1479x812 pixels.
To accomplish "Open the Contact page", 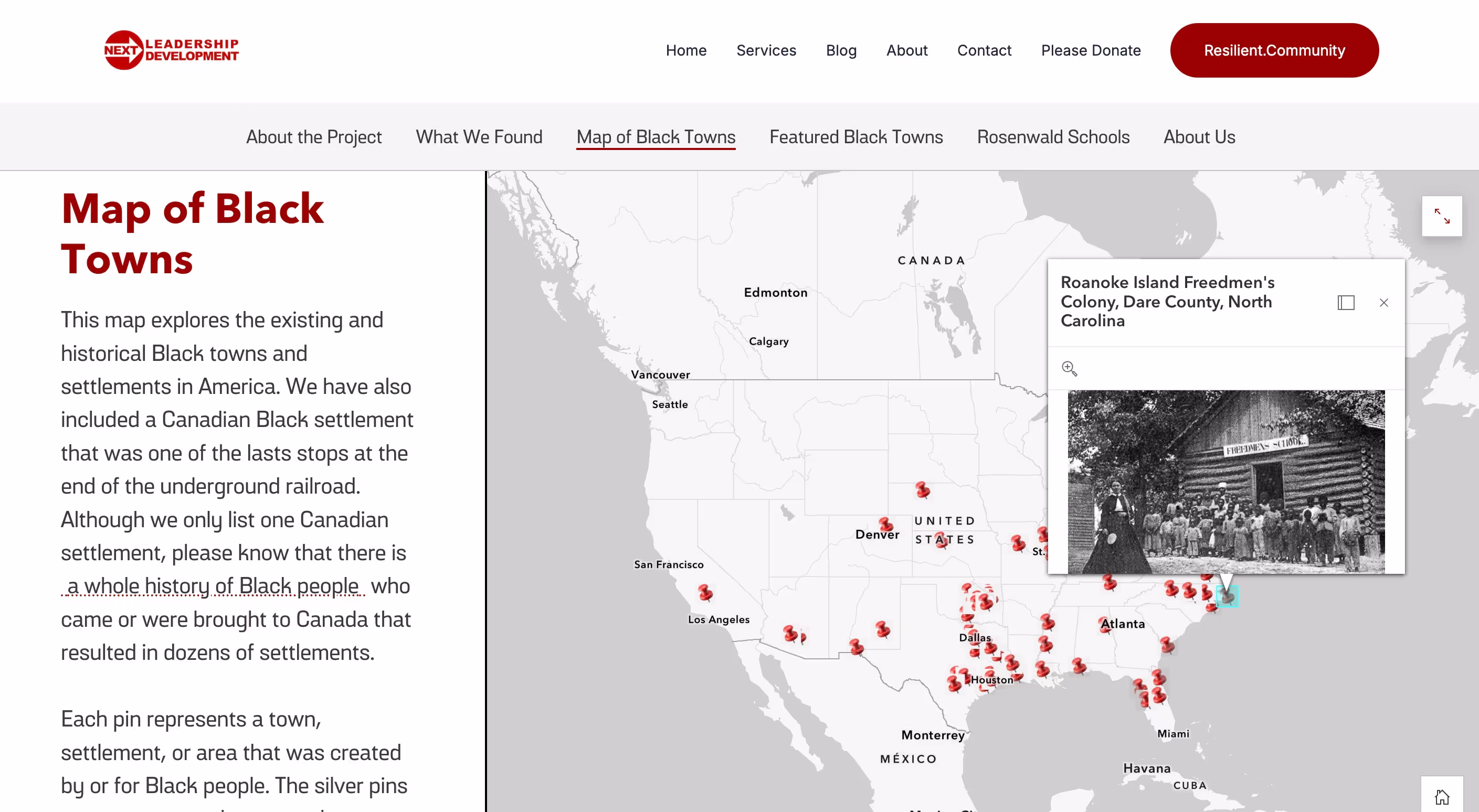I will [x=984, y=50].
